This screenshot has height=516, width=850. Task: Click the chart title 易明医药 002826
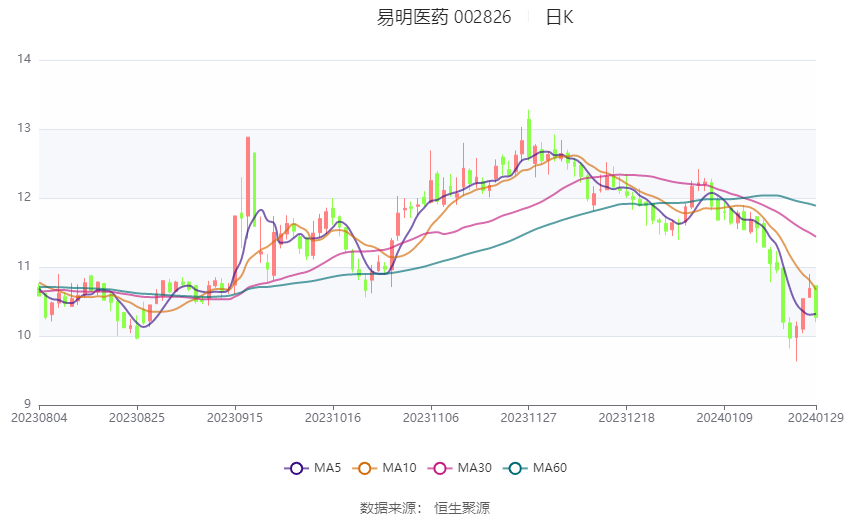pos(443,17)
